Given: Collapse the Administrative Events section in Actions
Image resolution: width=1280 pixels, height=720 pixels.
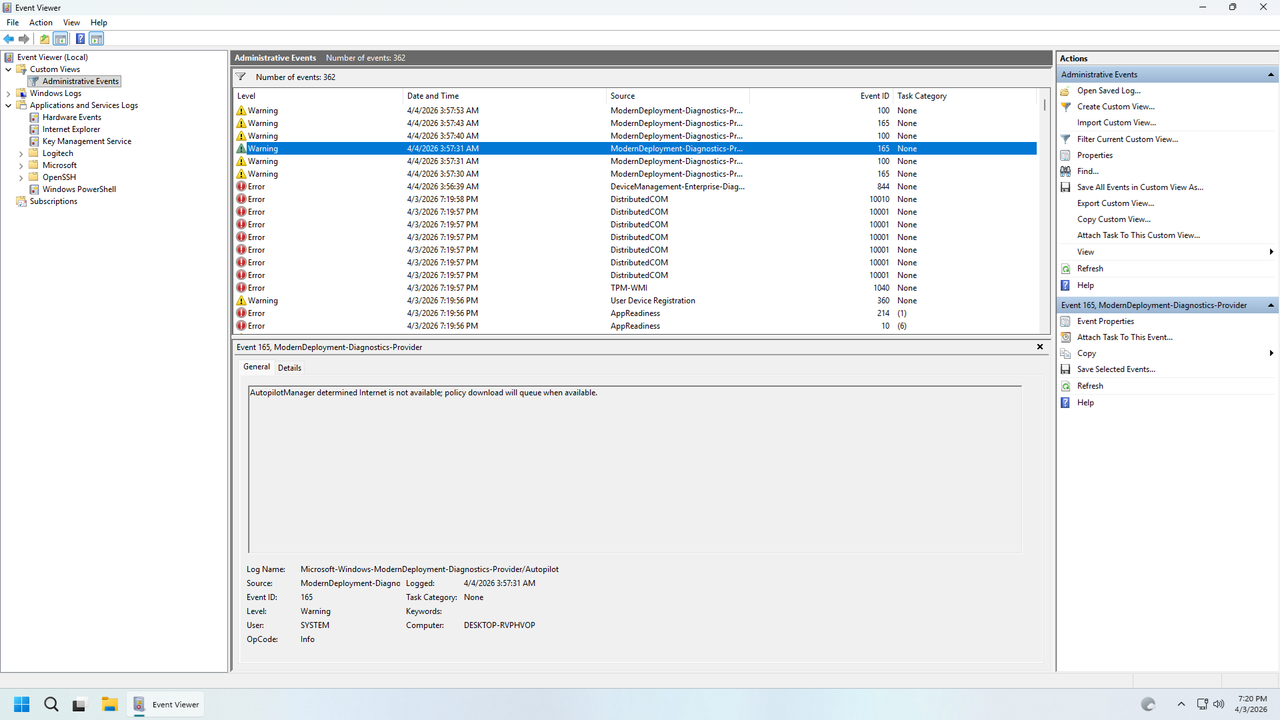Looking at the screenshot, I should [x=1271, y=75].
